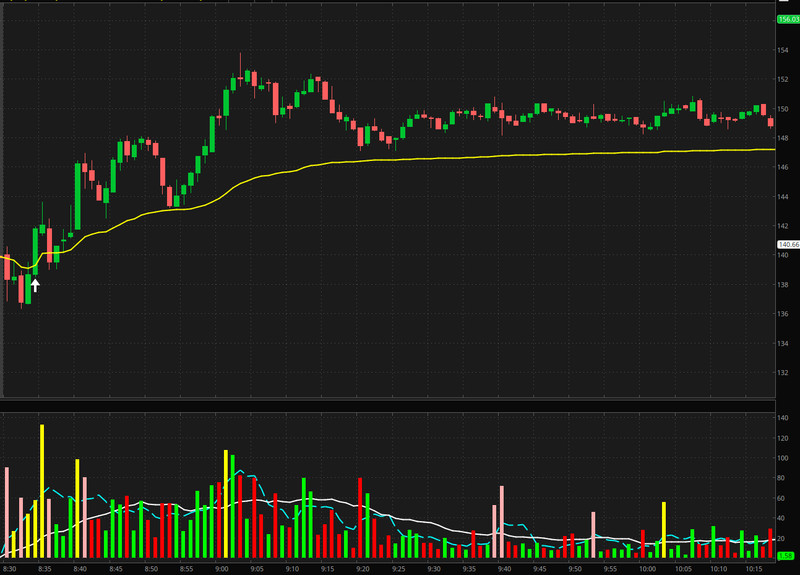Click the 142 price axis label
This screenshot has width=800, height=575.
(x=783, y=226)
